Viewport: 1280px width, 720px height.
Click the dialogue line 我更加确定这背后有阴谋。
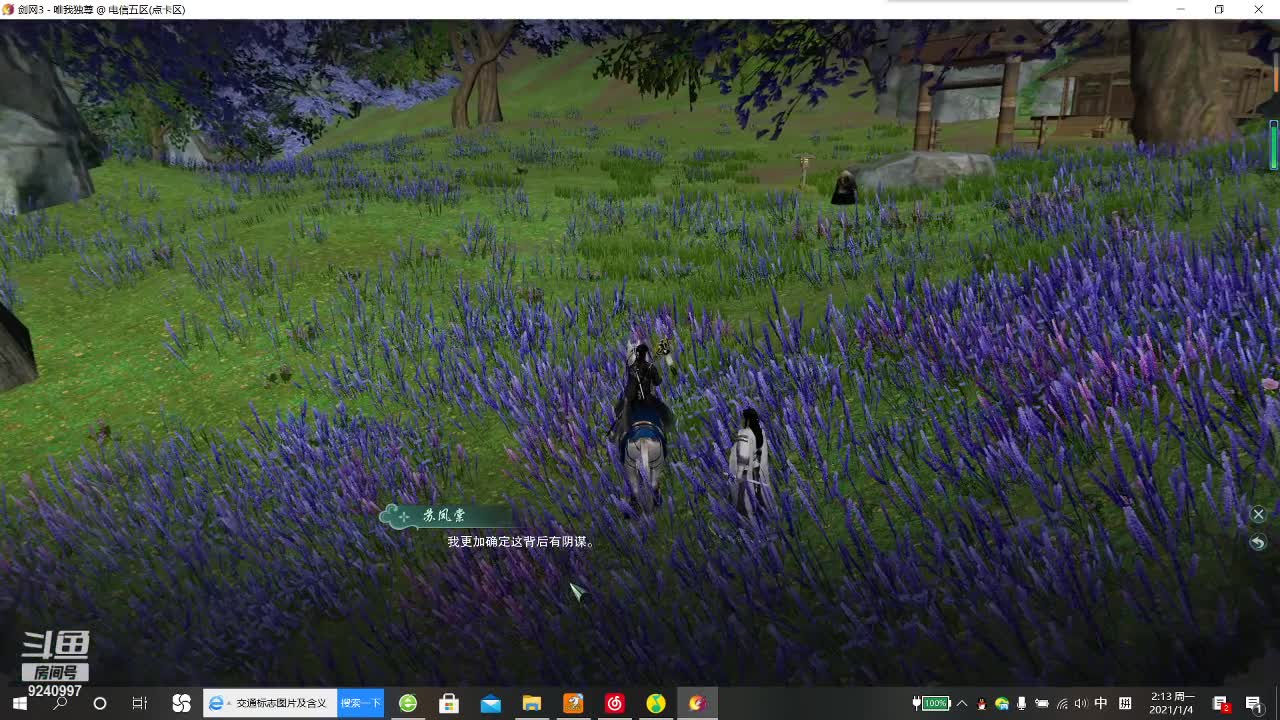click(x=521, y=542)
